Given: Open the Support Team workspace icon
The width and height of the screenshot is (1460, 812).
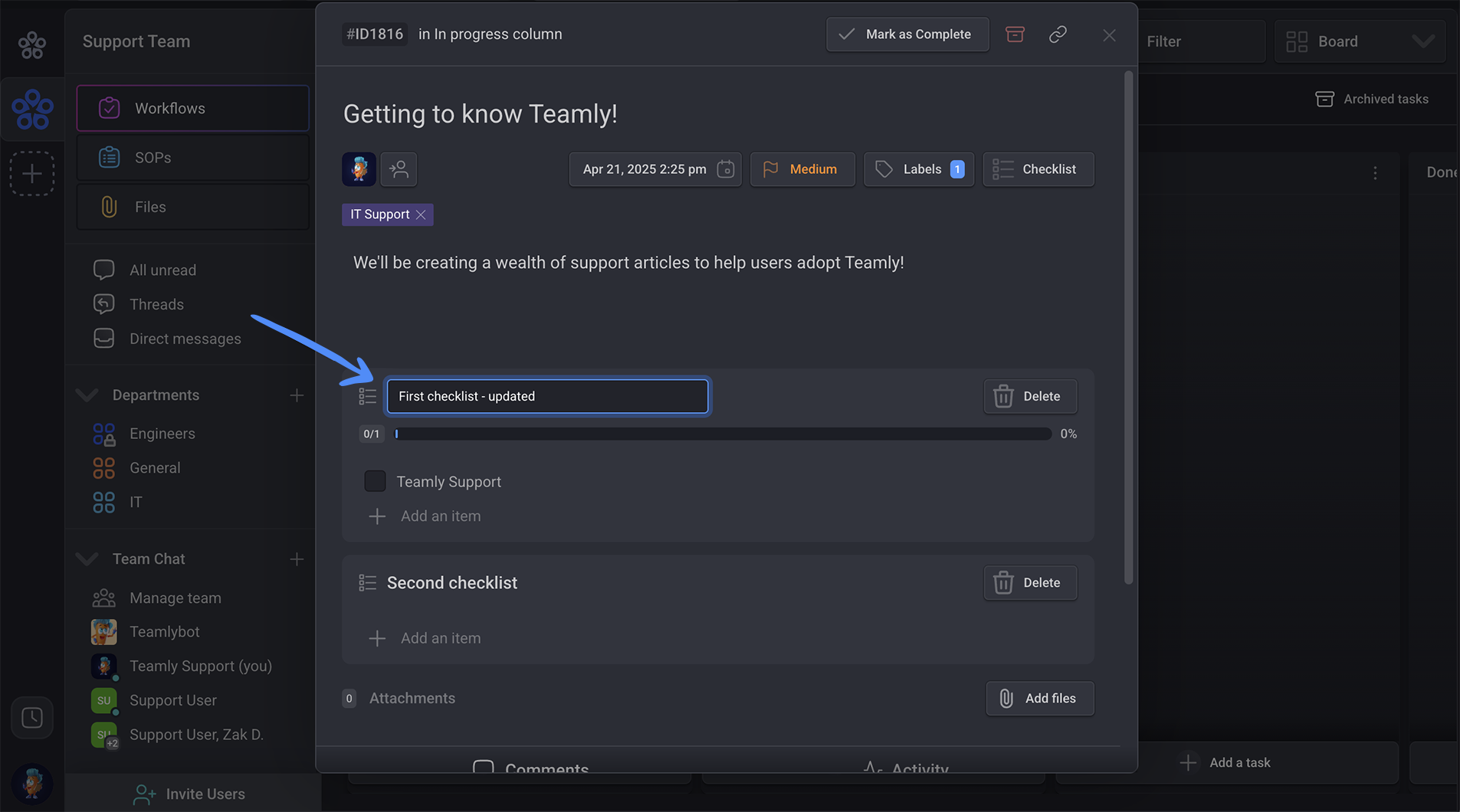Looking at the screenshot, I should 32,110.
